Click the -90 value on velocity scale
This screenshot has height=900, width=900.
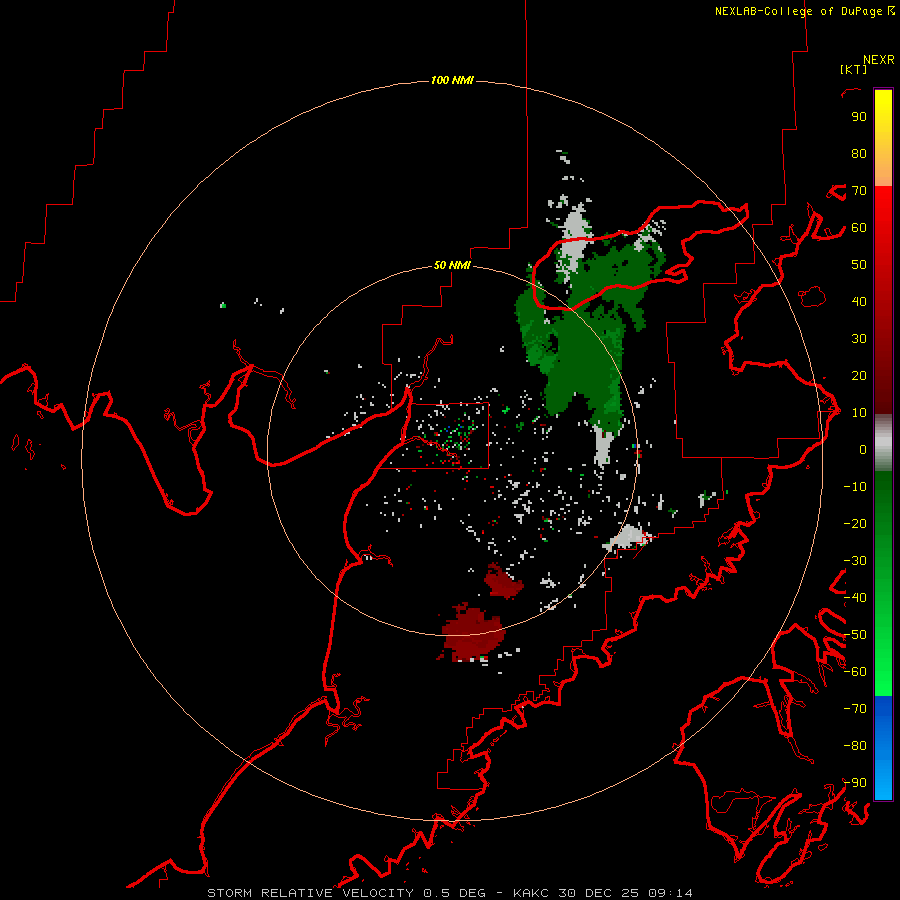(855, 783)
